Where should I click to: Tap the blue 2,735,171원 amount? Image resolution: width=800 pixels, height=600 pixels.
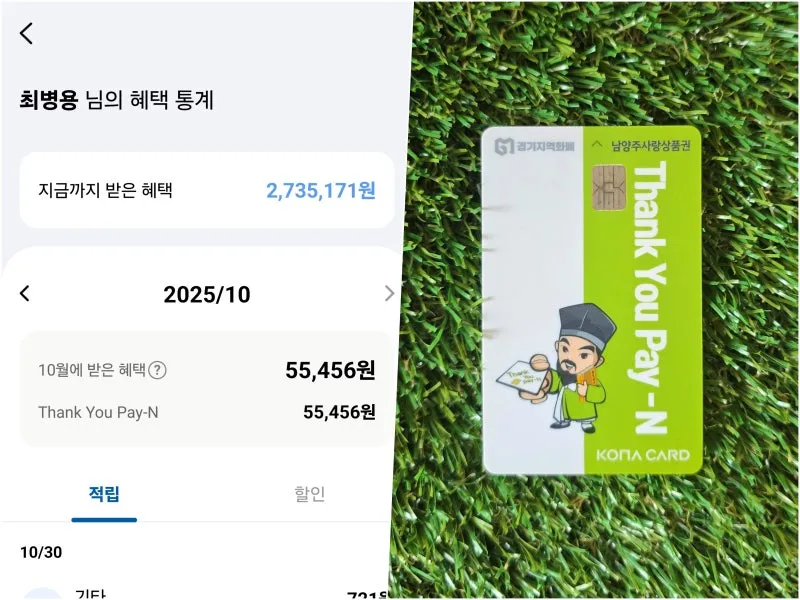(x=321, y=190)
